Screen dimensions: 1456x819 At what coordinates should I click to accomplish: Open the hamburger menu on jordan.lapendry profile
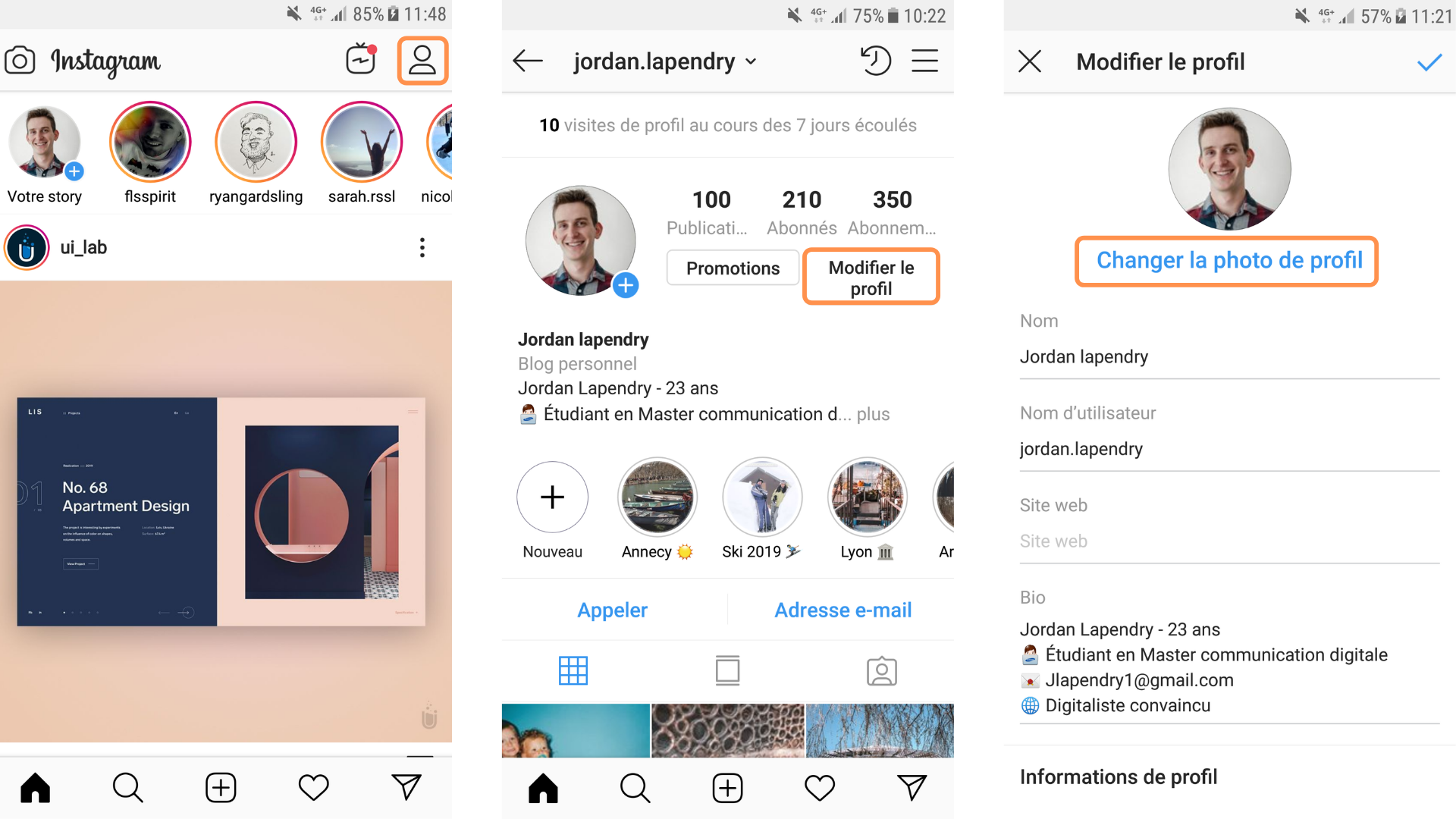(924, 61)
